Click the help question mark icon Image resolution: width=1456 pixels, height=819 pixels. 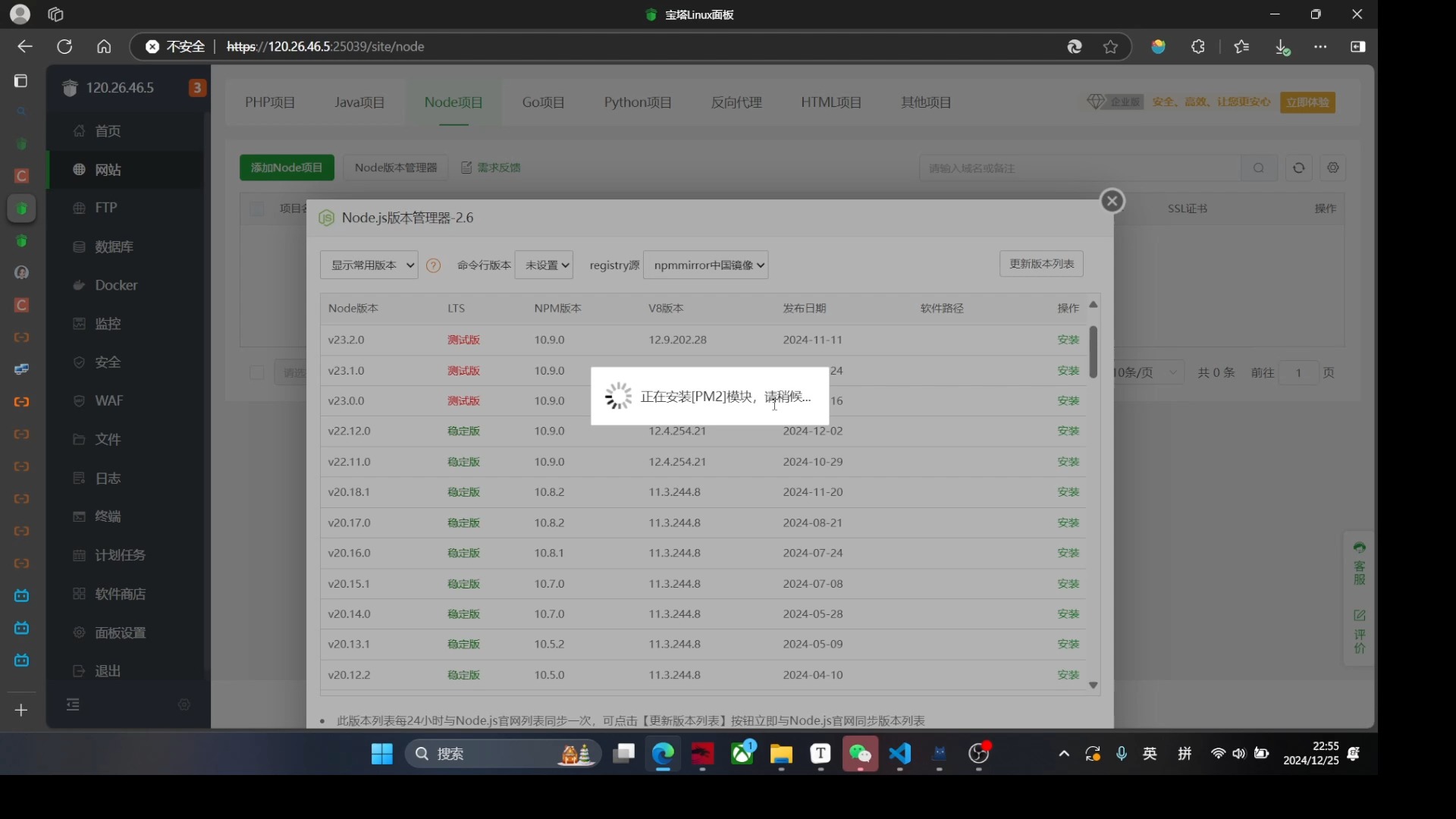(x=433, y=265)
